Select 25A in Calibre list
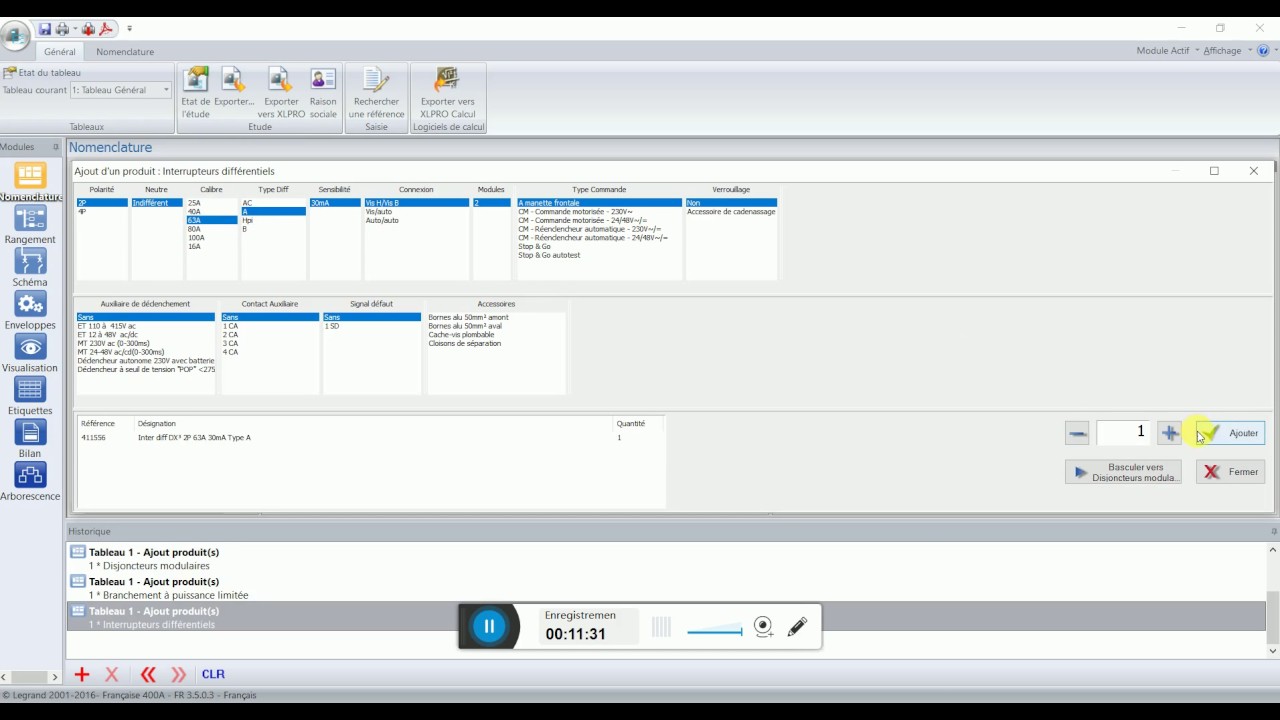1280x720 pixels. coord(211,203)
